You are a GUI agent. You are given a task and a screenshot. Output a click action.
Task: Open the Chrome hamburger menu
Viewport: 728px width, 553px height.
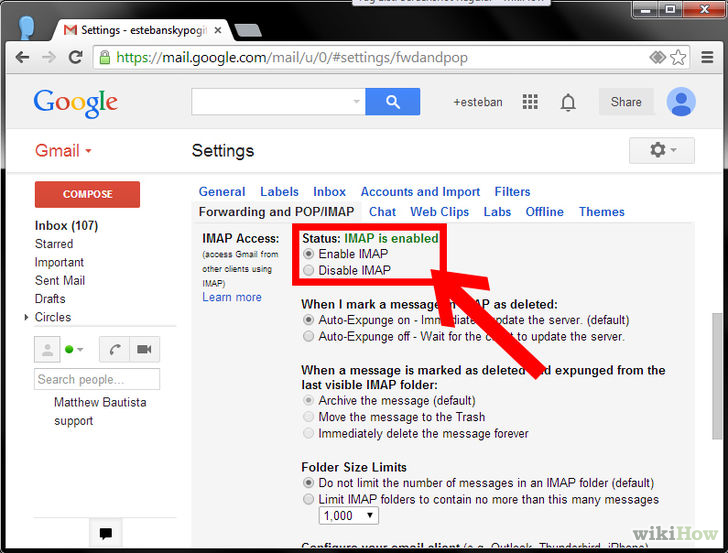click(707, 57)
